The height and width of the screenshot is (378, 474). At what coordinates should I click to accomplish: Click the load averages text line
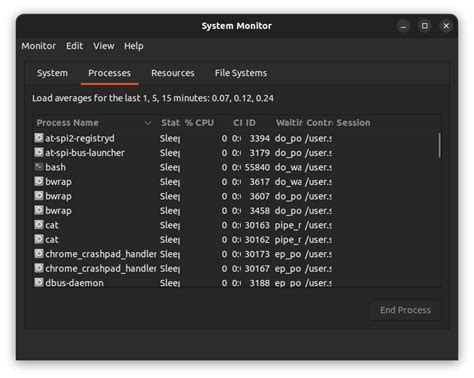tap(153, 98)
